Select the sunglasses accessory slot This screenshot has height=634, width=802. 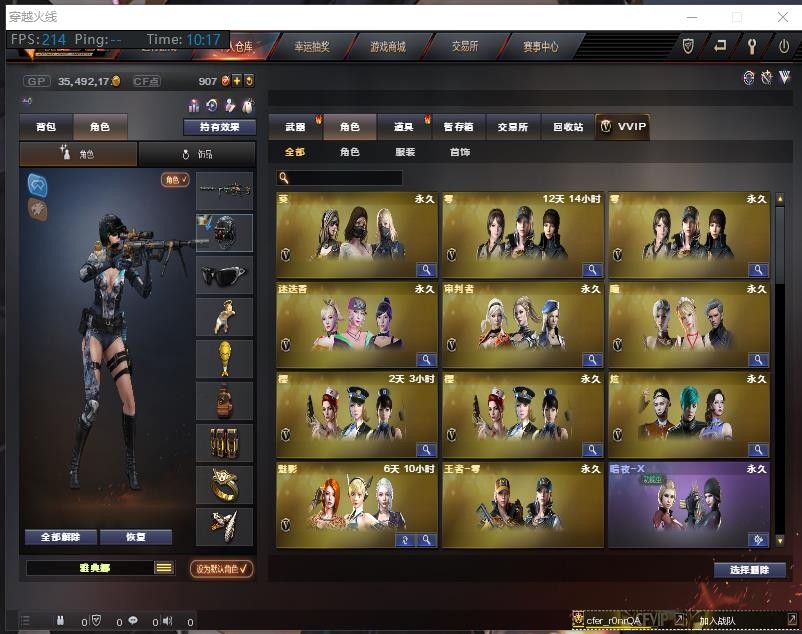(x=225, y=275)
